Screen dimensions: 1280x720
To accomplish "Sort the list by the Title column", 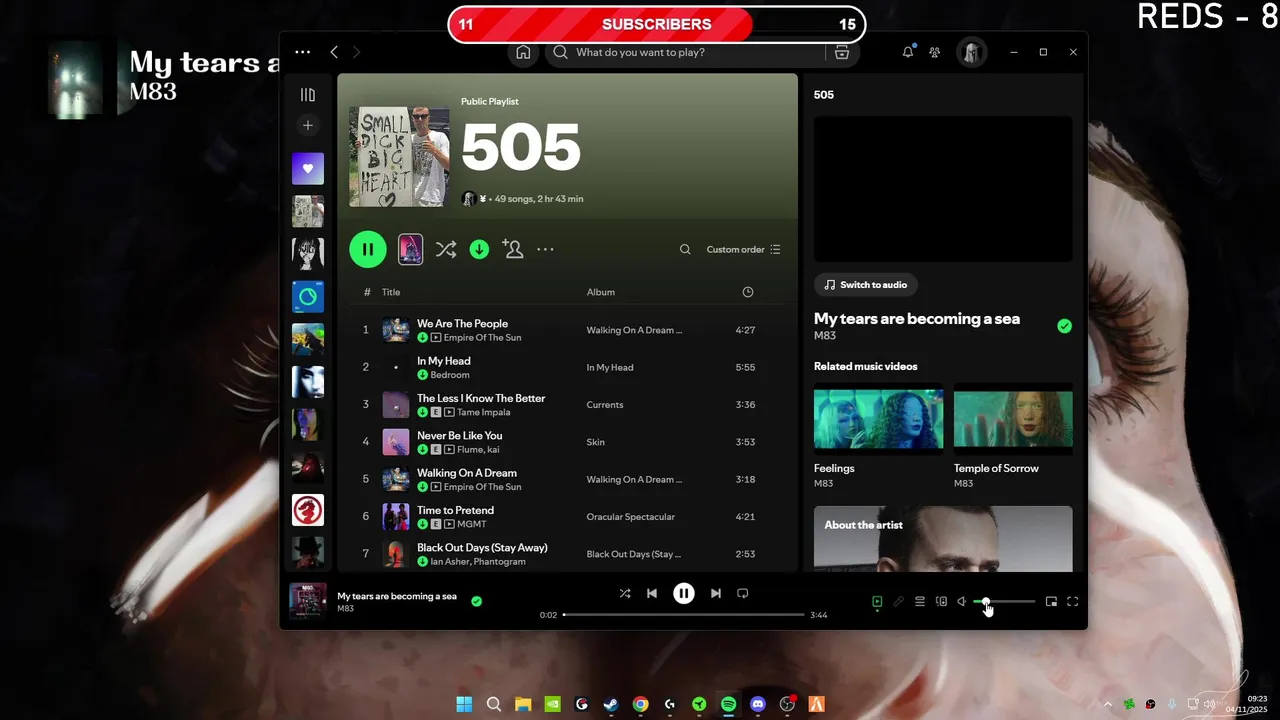I will (391, 292).
